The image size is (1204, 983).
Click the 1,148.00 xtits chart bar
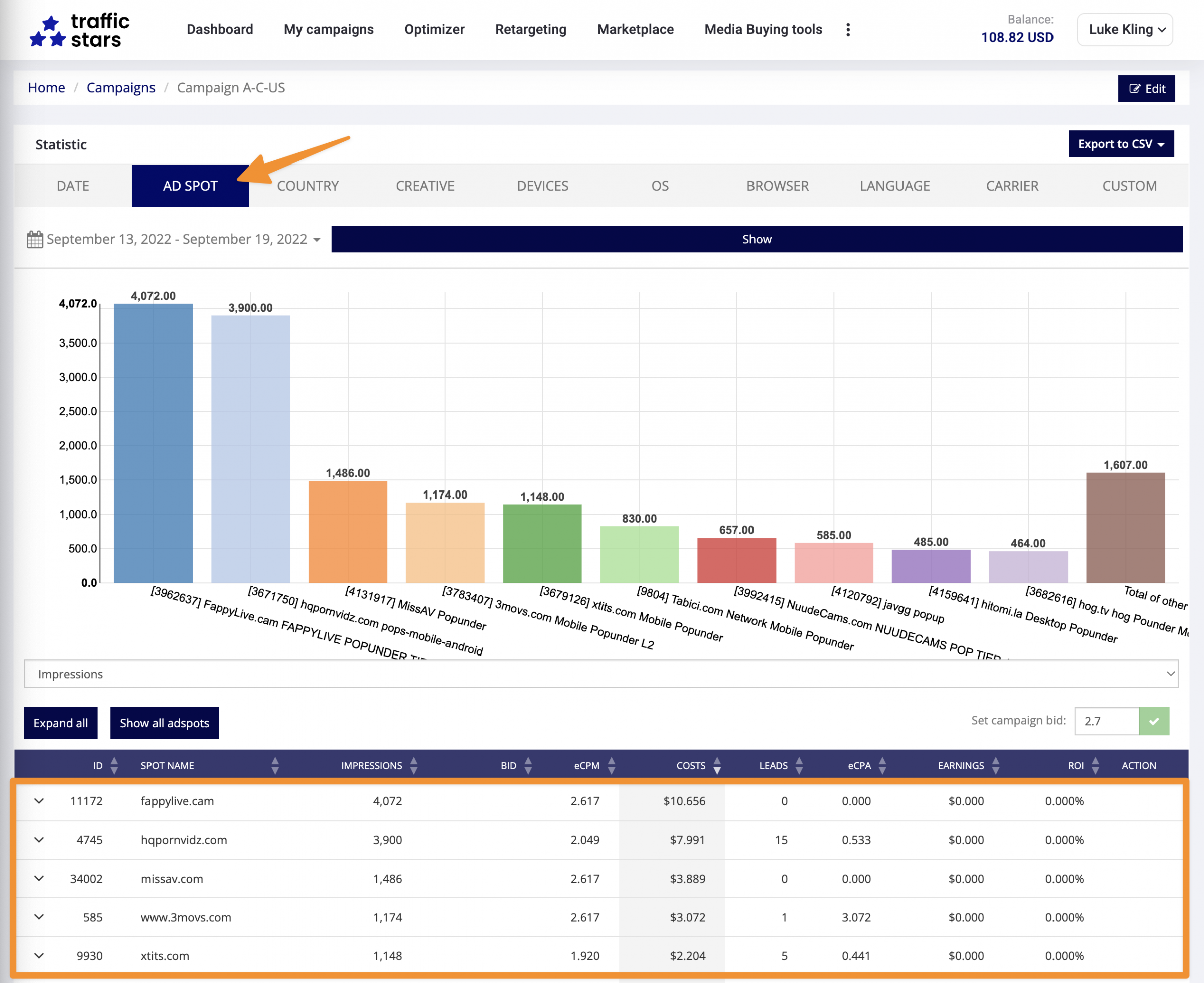coord(542,544)
